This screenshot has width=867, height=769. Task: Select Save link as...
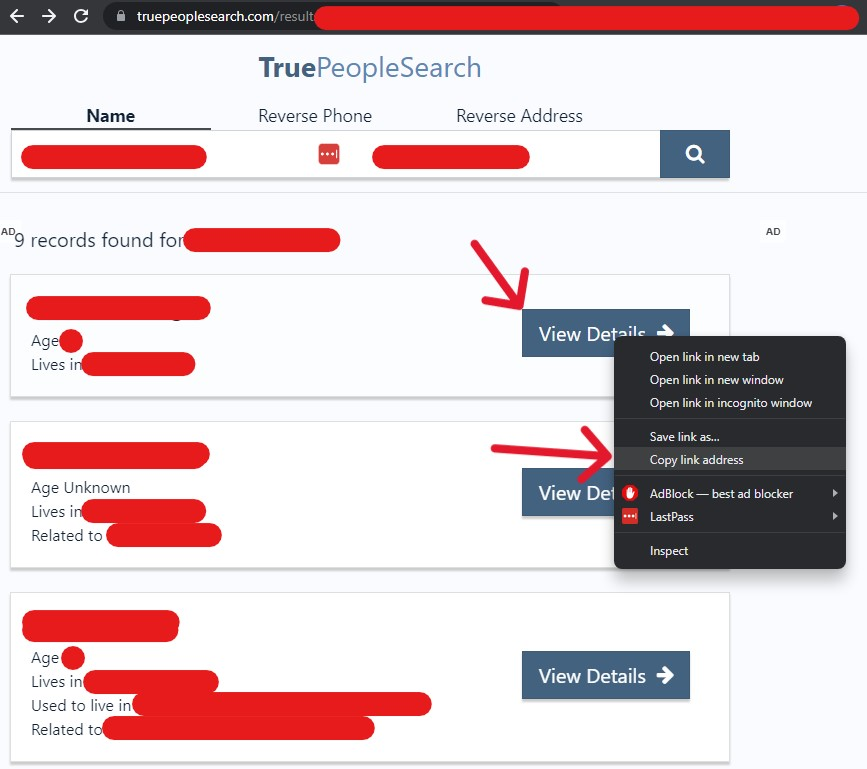click(730, 437)
